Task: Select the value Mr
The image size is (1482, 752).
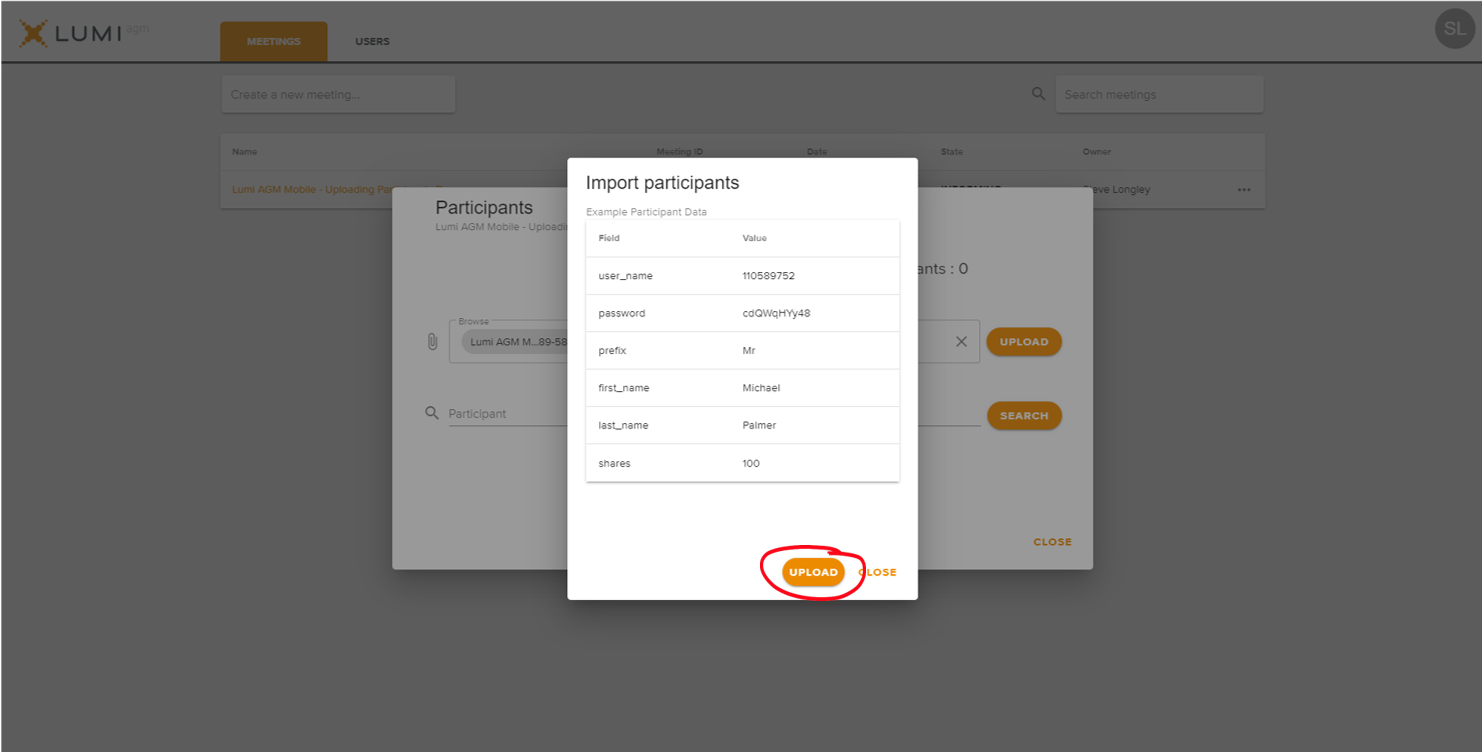Action: click(749, 351)
